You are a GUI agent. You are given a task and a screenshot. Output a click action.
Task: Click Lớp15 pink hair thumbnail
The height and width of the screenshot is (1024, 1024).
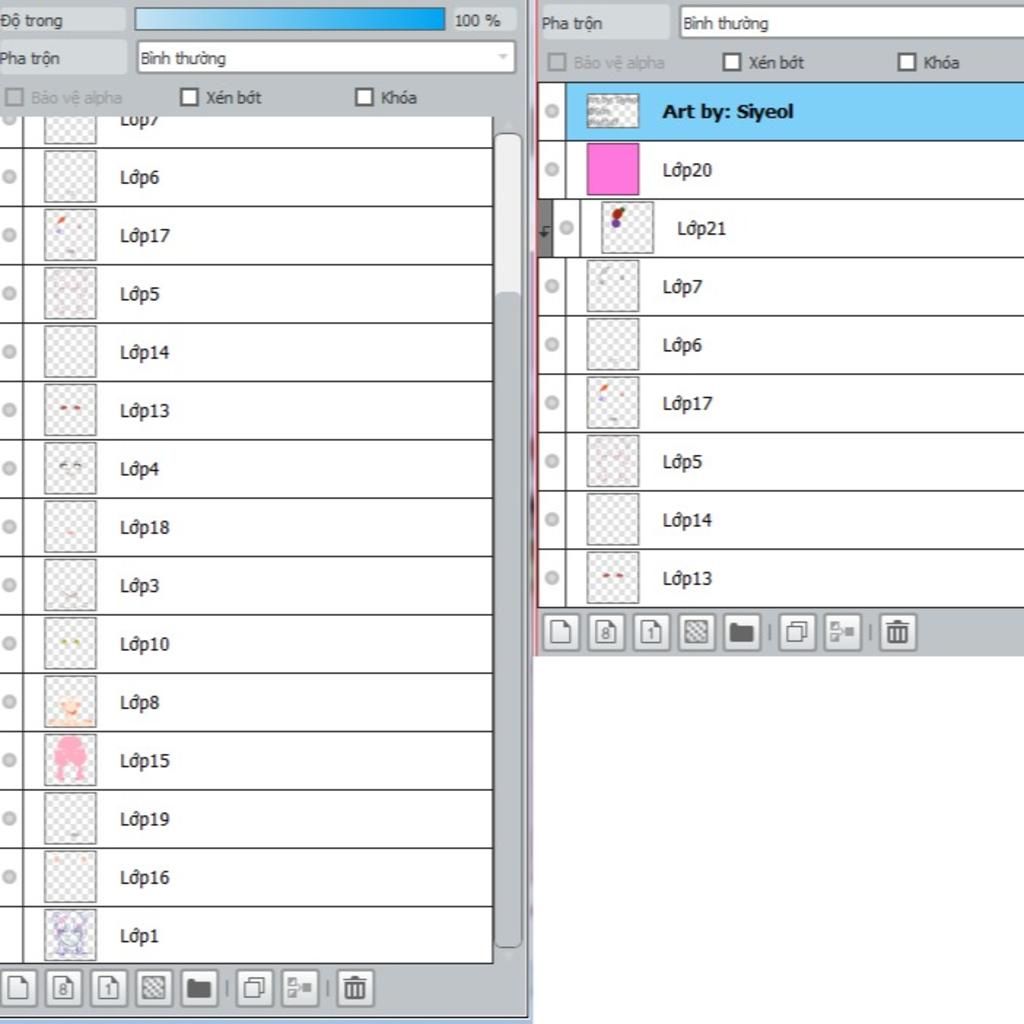70,760
